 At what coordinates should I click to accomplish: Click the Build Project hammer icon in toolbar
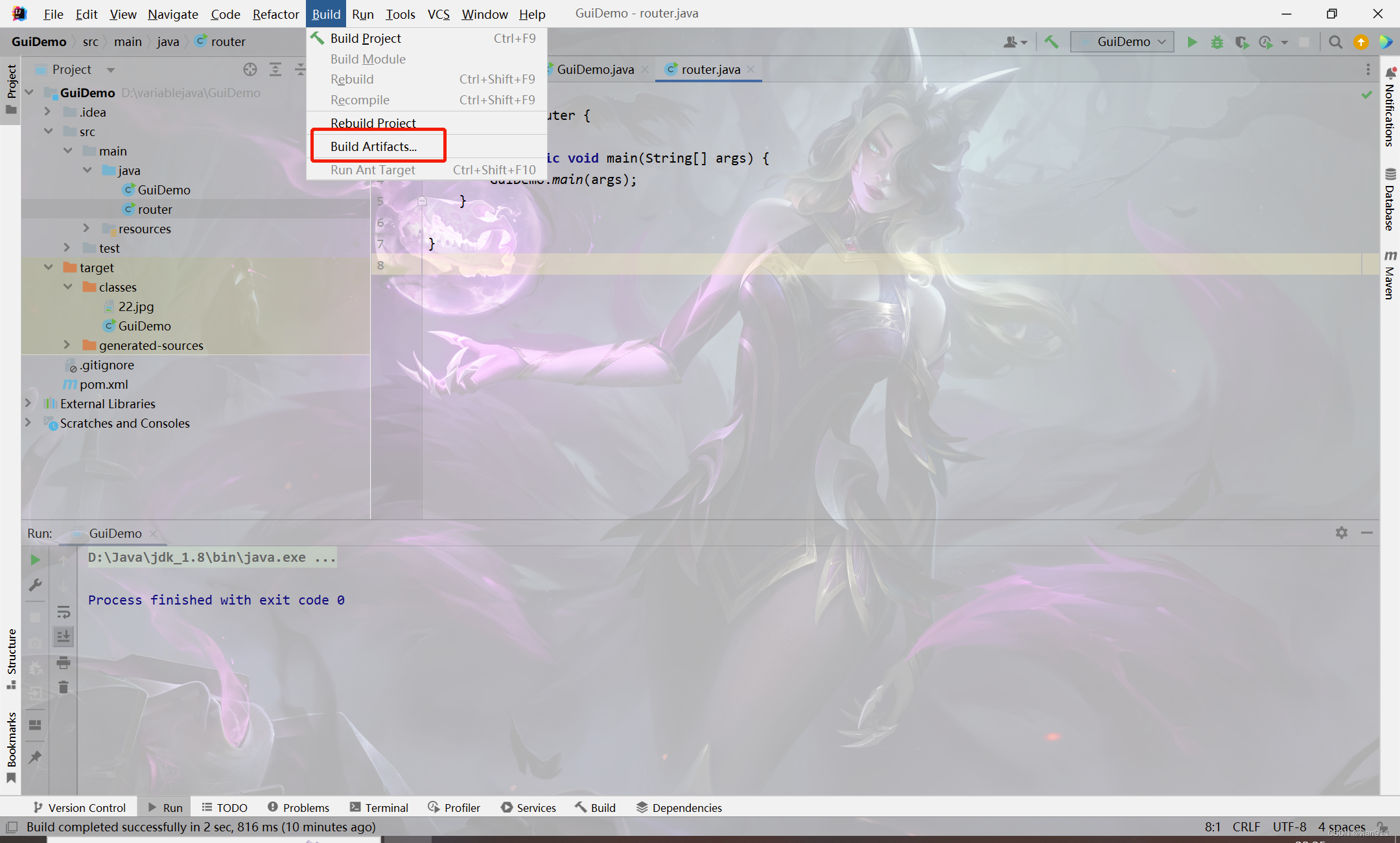(1051, 42)
